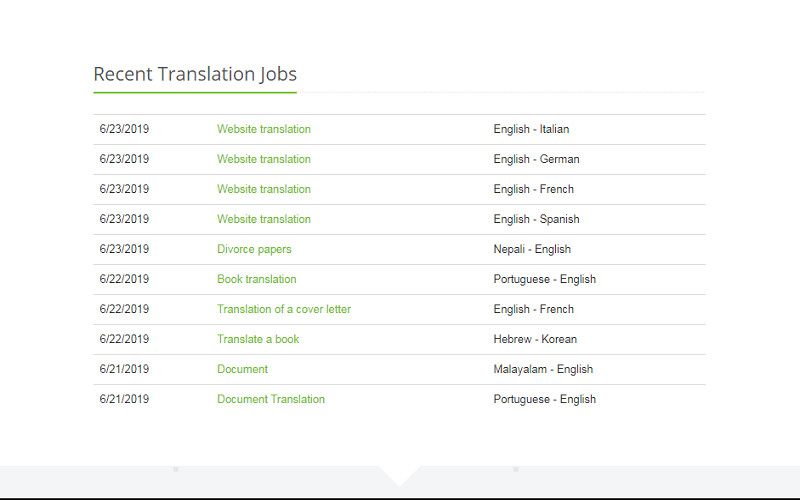Click the date beside Document Translation

click(124, 399)
